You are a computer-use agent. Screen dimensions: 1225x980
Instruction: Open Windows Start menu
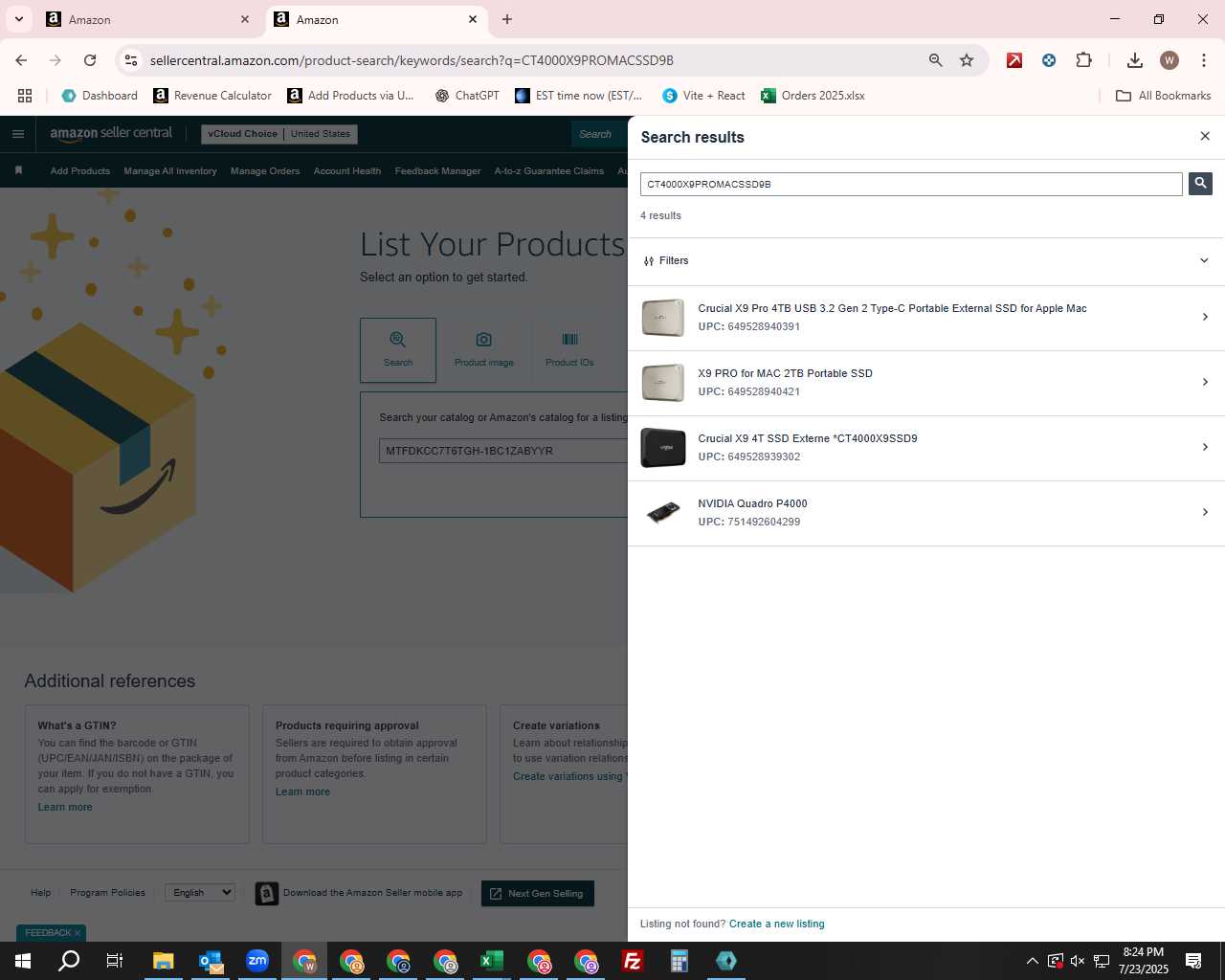coord(23,961)
